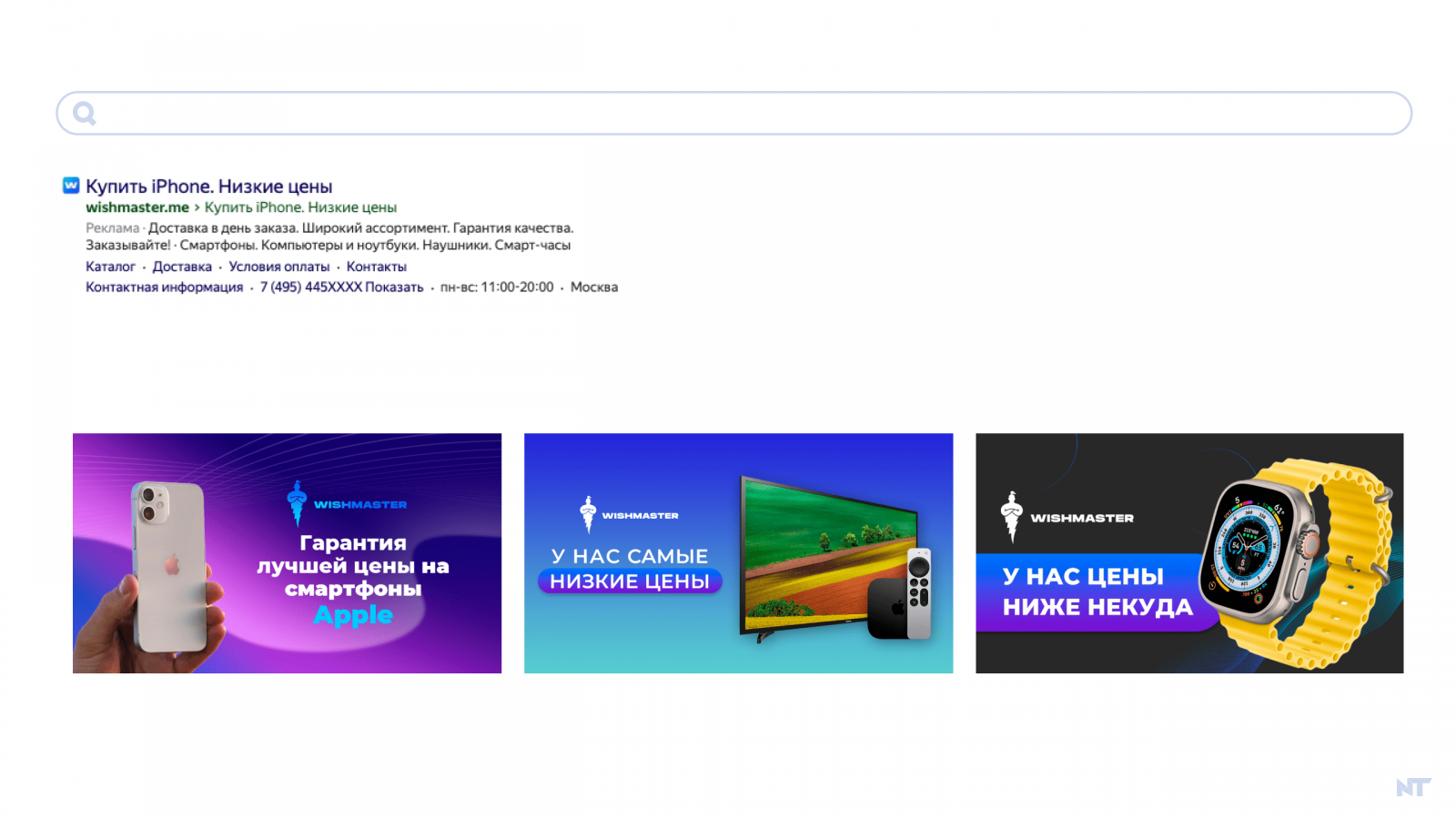Click the 'Москва' location text
Image resolution: width=1456 pixels, height=819 pixels.
click(x=594, y=287)
